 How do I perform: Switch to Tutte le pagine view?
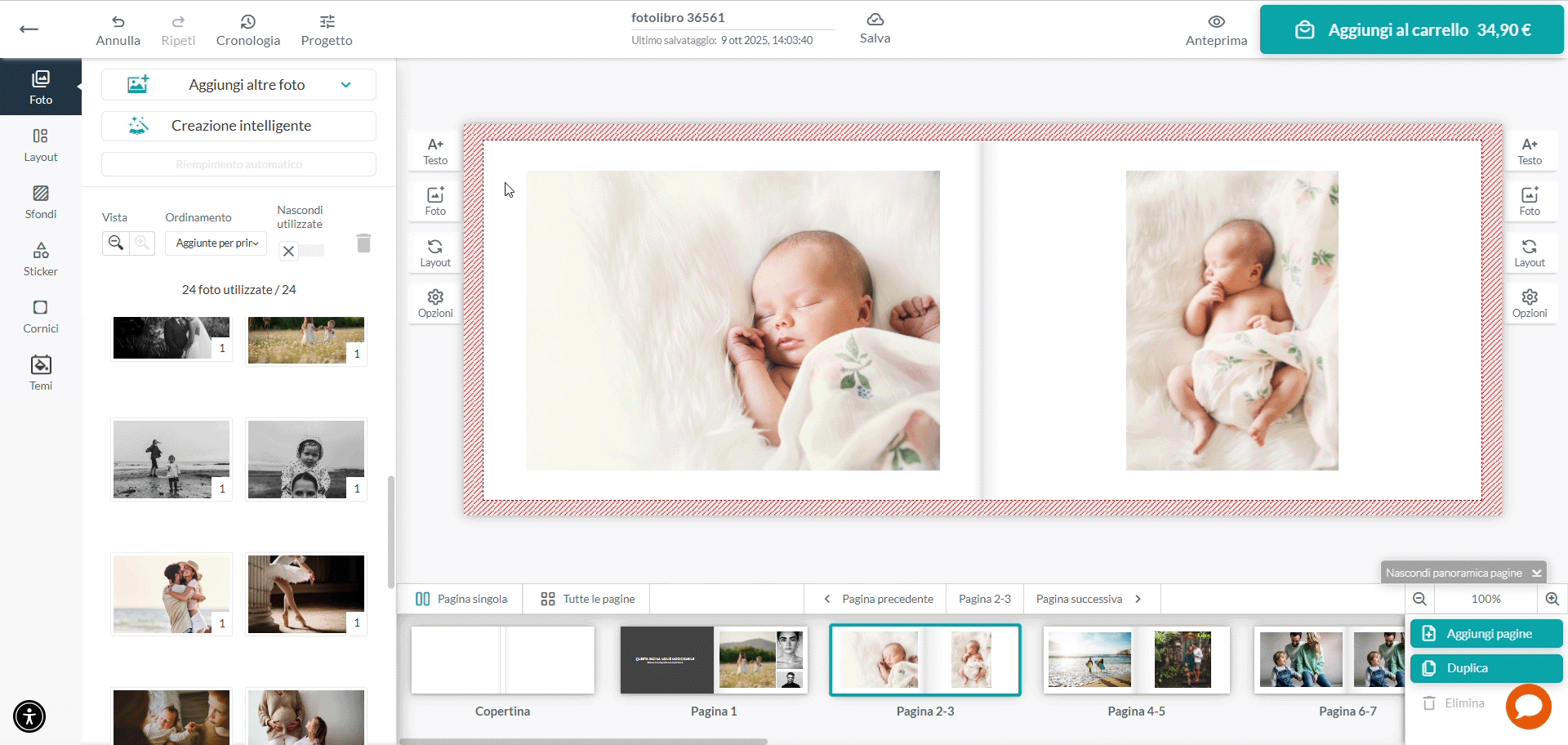[587, 599]
